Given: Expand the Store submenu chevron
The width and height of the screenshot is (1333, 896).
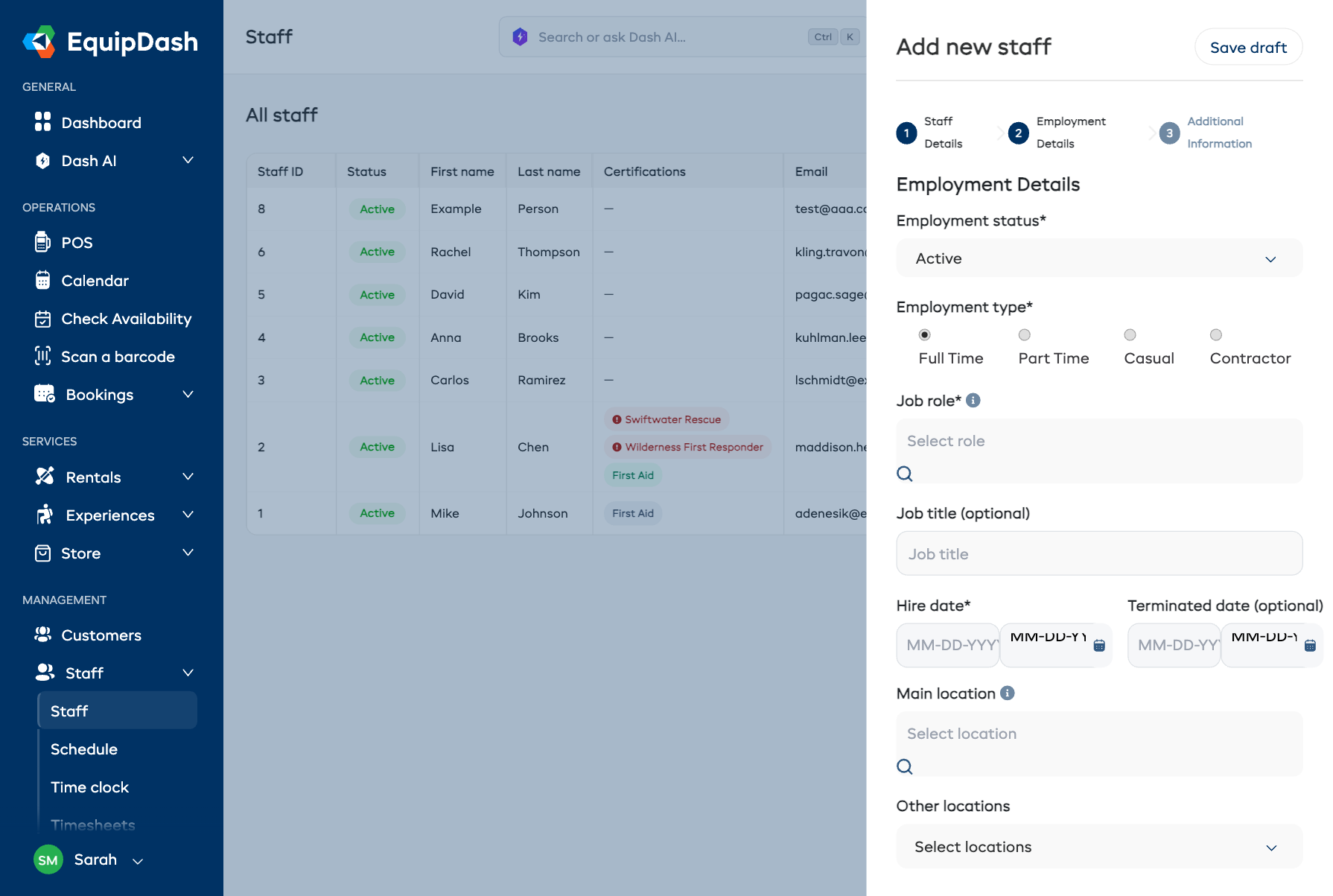Looking at the screenshot, I should coord(188,553).
